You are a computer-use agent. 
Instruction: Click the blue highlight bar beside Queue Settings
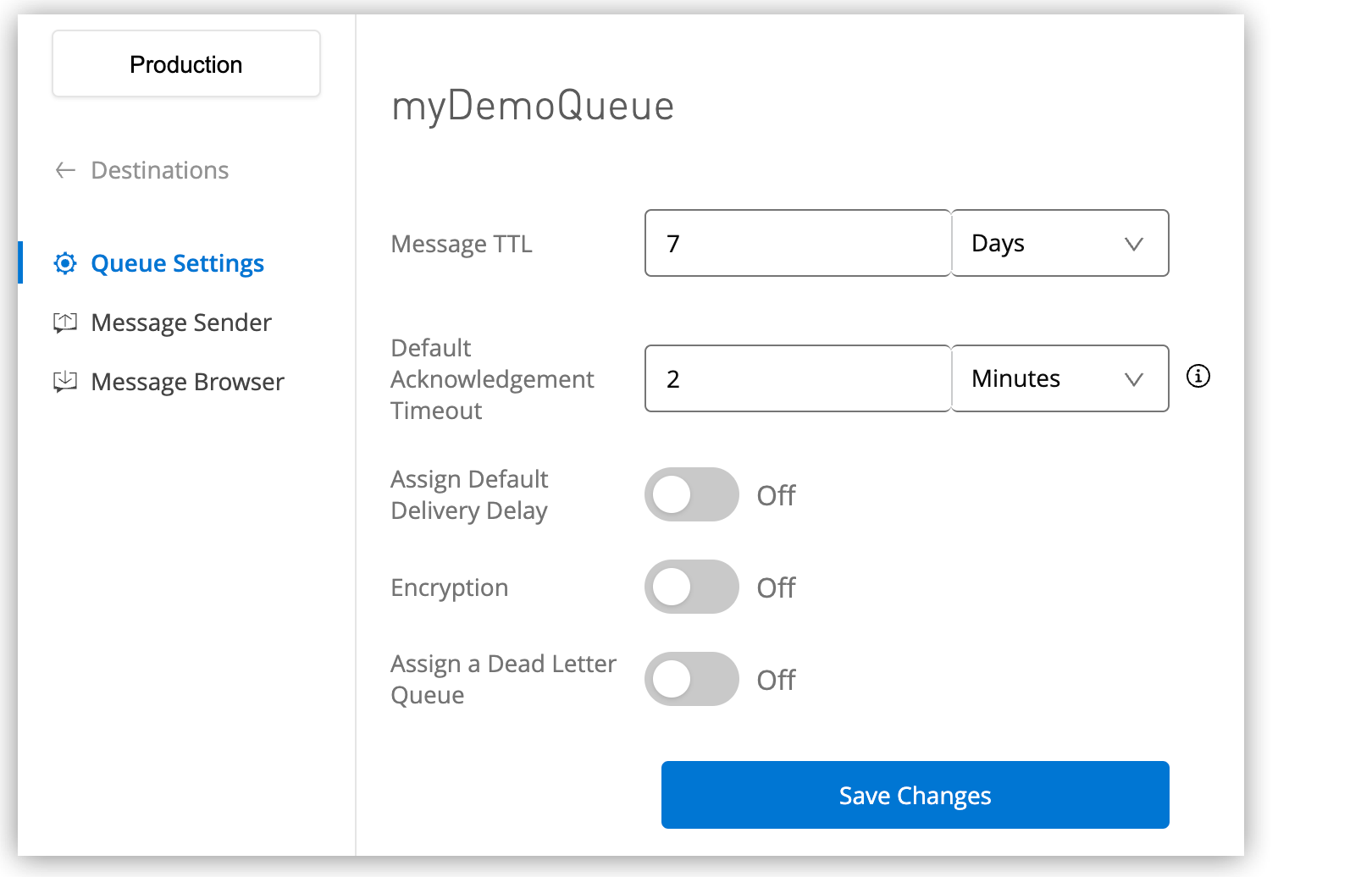pos(20,262)
